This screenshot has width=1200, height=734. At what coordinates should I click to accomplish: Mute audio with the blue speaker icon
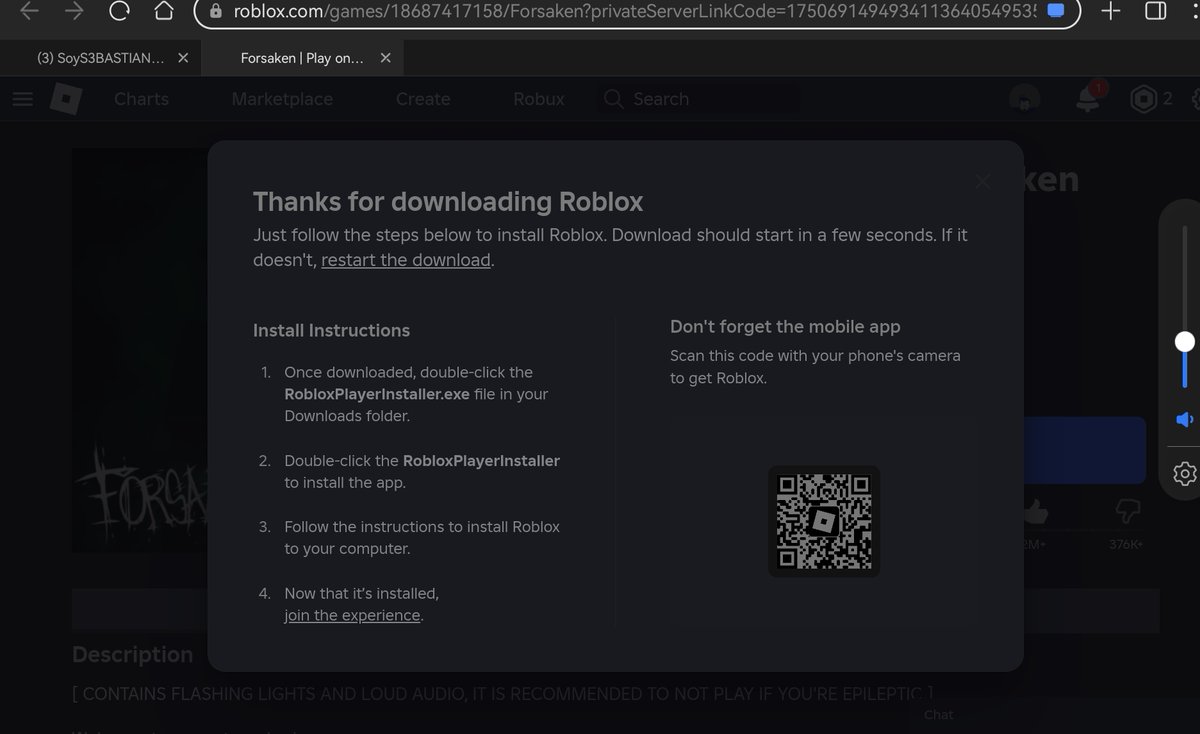[1184, 419]
